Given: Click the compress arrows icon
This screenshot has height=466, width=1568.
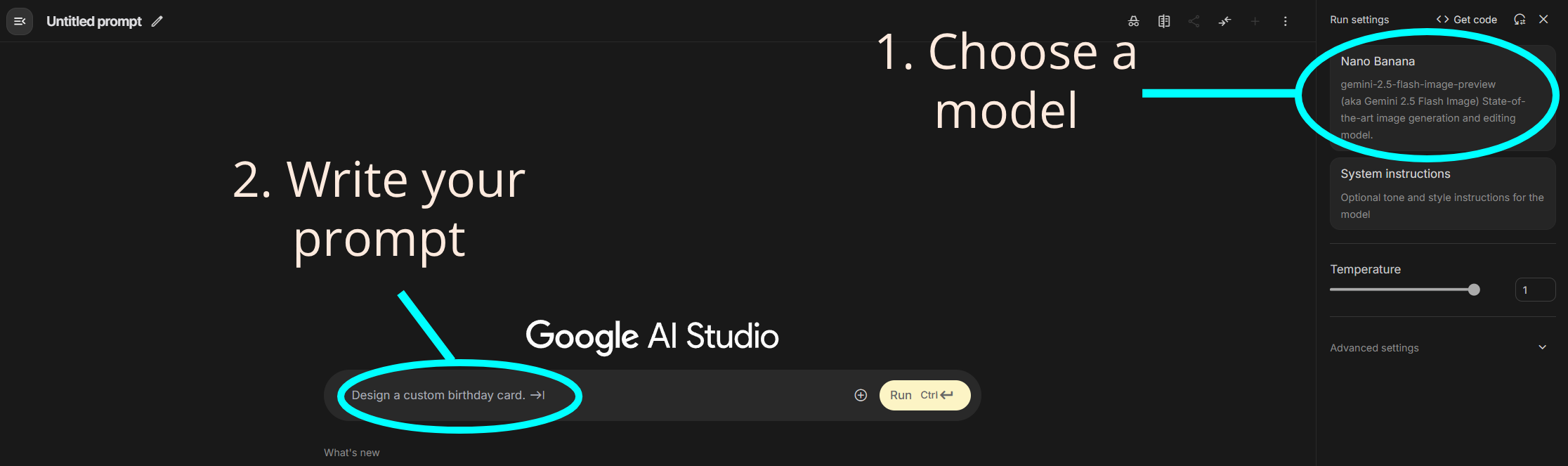Looking at the screenshot, I should (x=1224, y=21).
